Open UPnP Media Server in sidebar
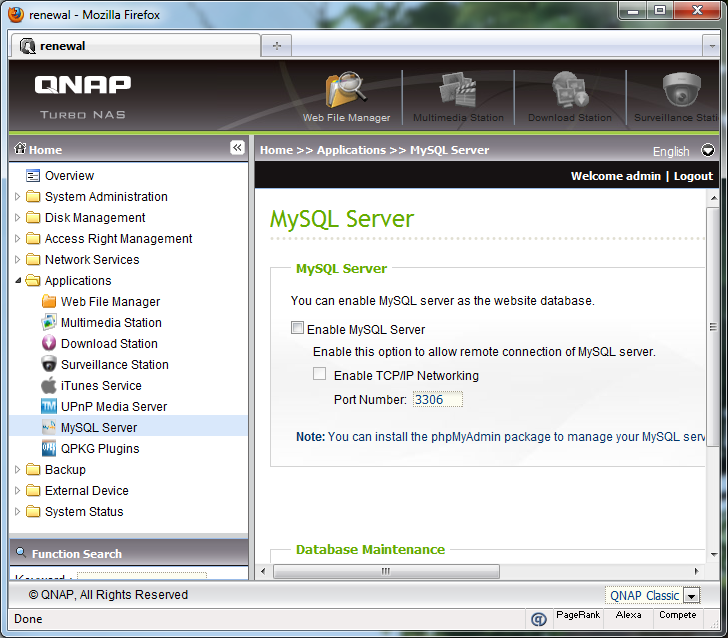Image resolution: width=728 pixels, height=638 pixels. [113, 407]
